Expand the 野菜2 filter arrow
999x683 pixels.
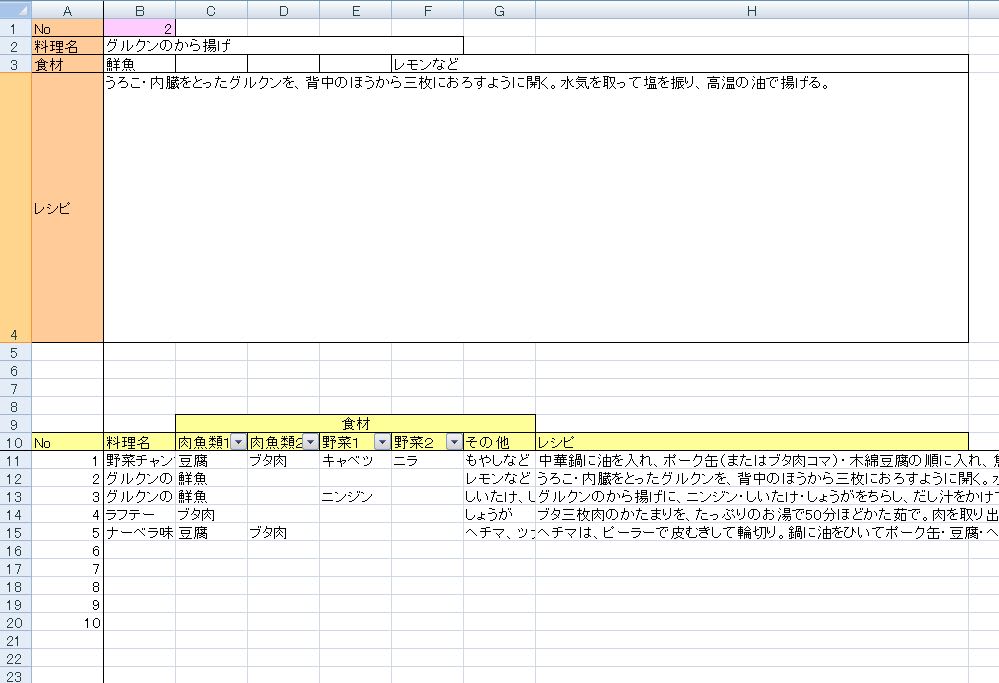tap(454, 442)
